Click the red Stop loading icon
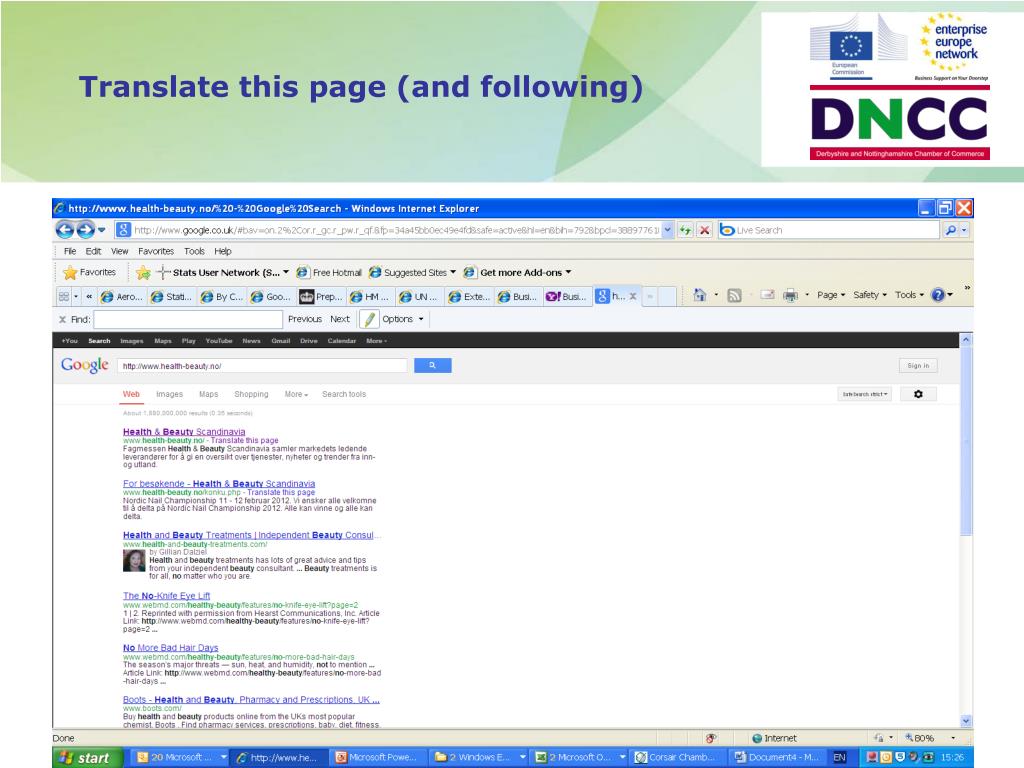Viewport: 1024px width, 768px height. (704, 230)
